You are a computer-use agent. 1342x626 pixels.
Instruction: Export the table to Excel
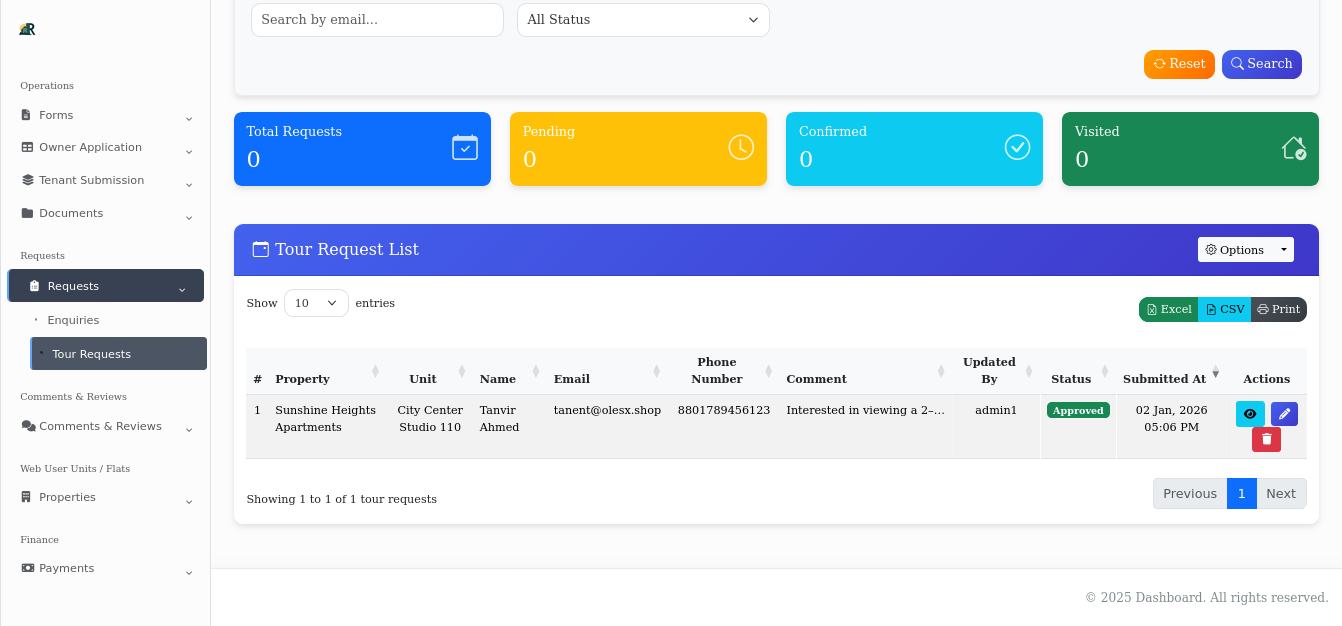click(x=1168, y=309)
